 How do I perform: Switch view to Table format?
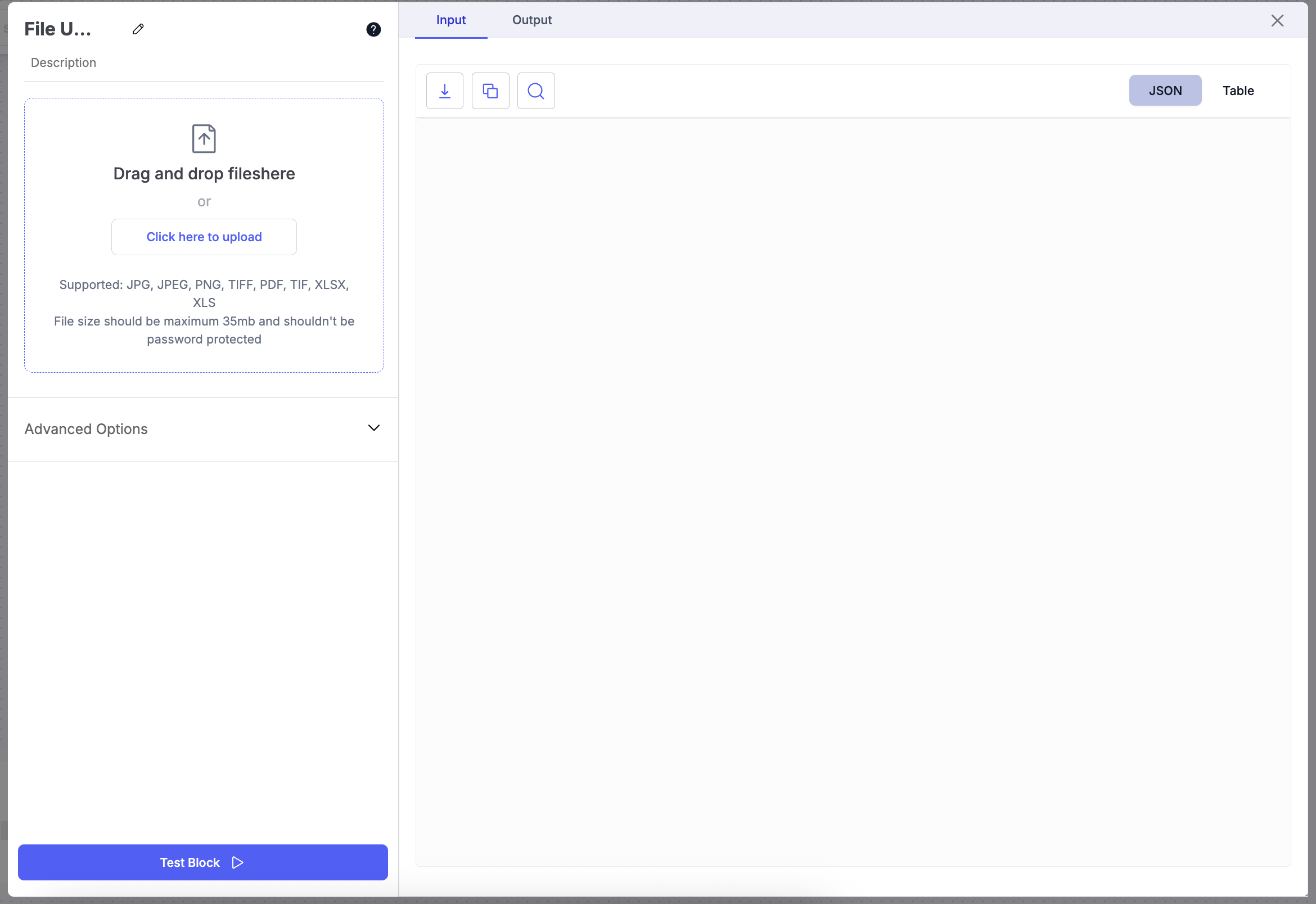[1238, 91]
